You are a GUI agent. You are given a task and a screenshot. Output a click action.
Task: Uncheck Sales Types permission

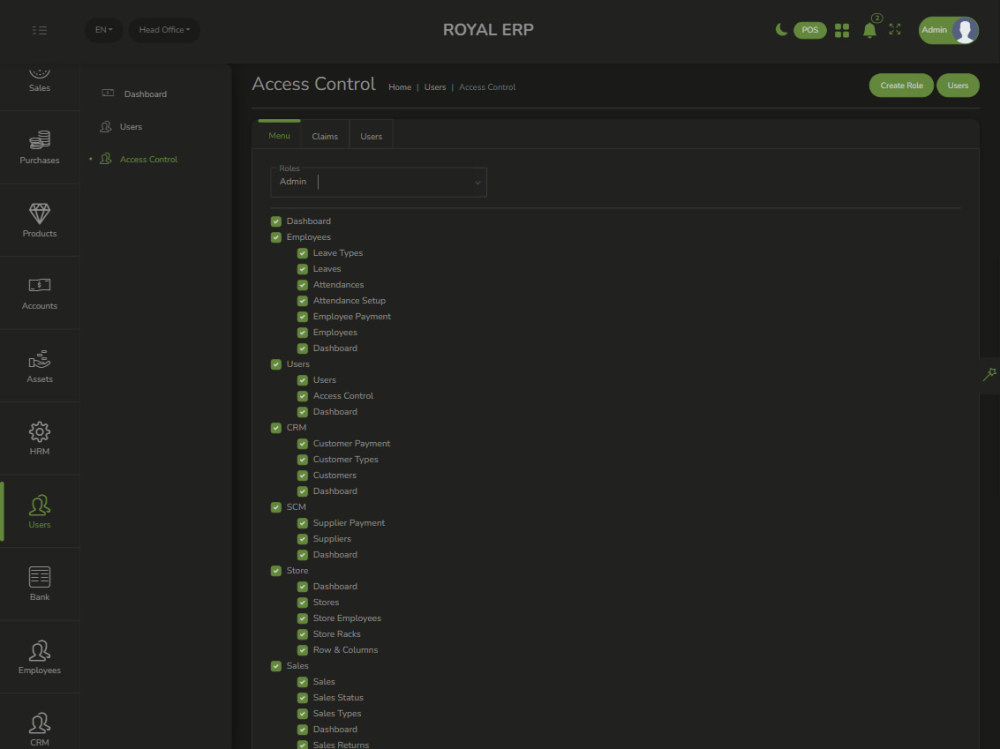pos(303,714)
